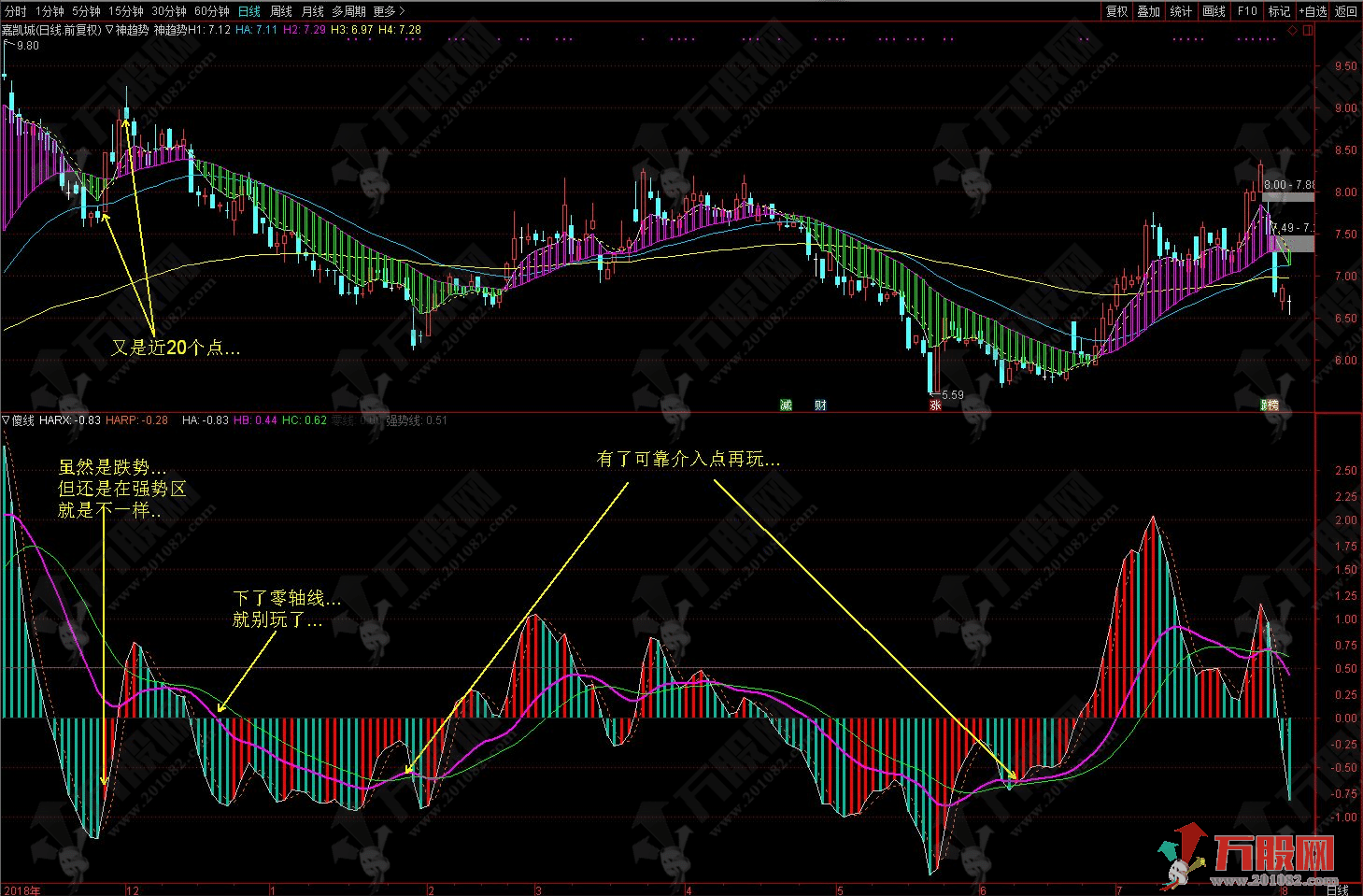Click the diamond icon above price axis
Image resolution: width=1363 pixels, height=896 pixels.
tap(1293, 30)
